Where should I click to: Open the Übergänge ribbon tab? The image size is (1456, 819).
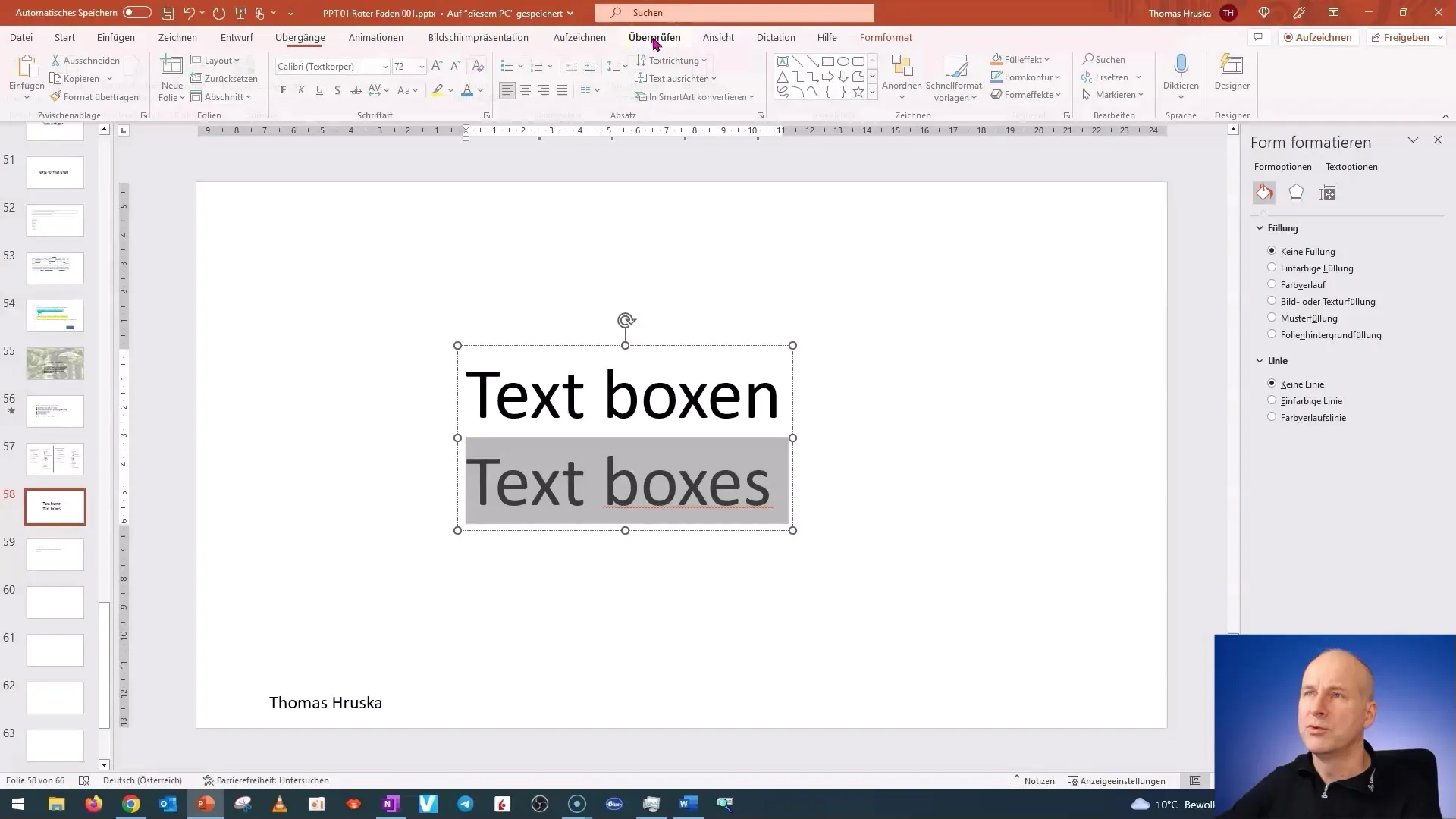300,37
